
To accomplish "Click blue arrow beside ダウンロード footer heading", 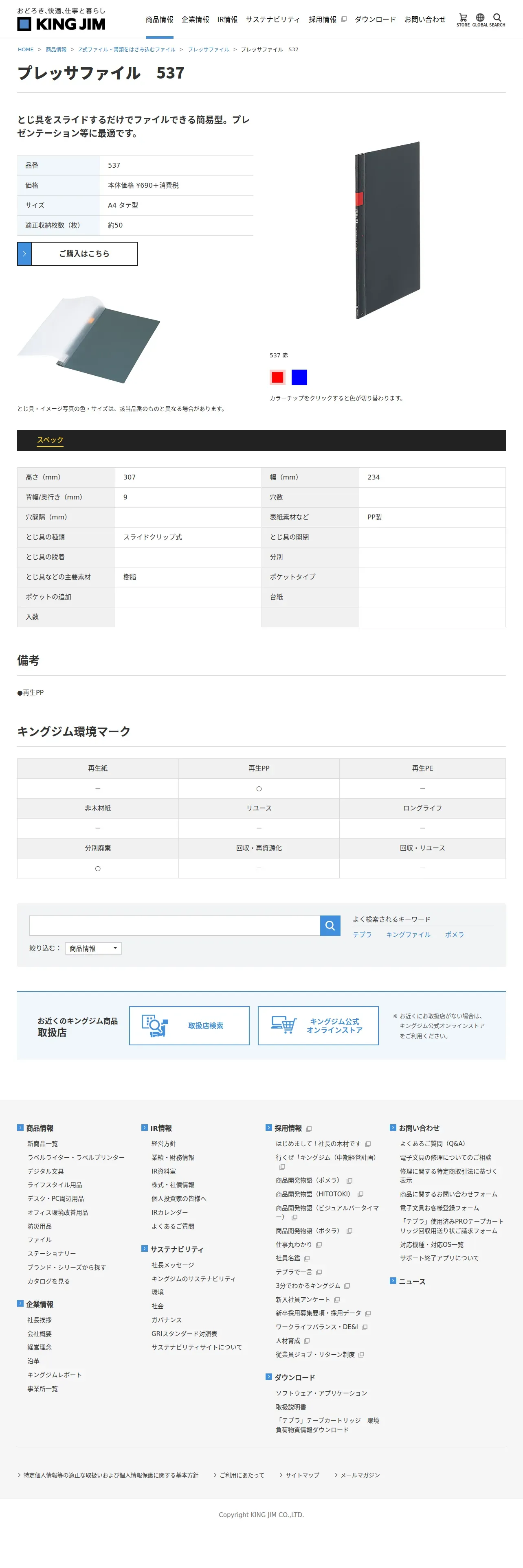I will [x=268, y=1376].
